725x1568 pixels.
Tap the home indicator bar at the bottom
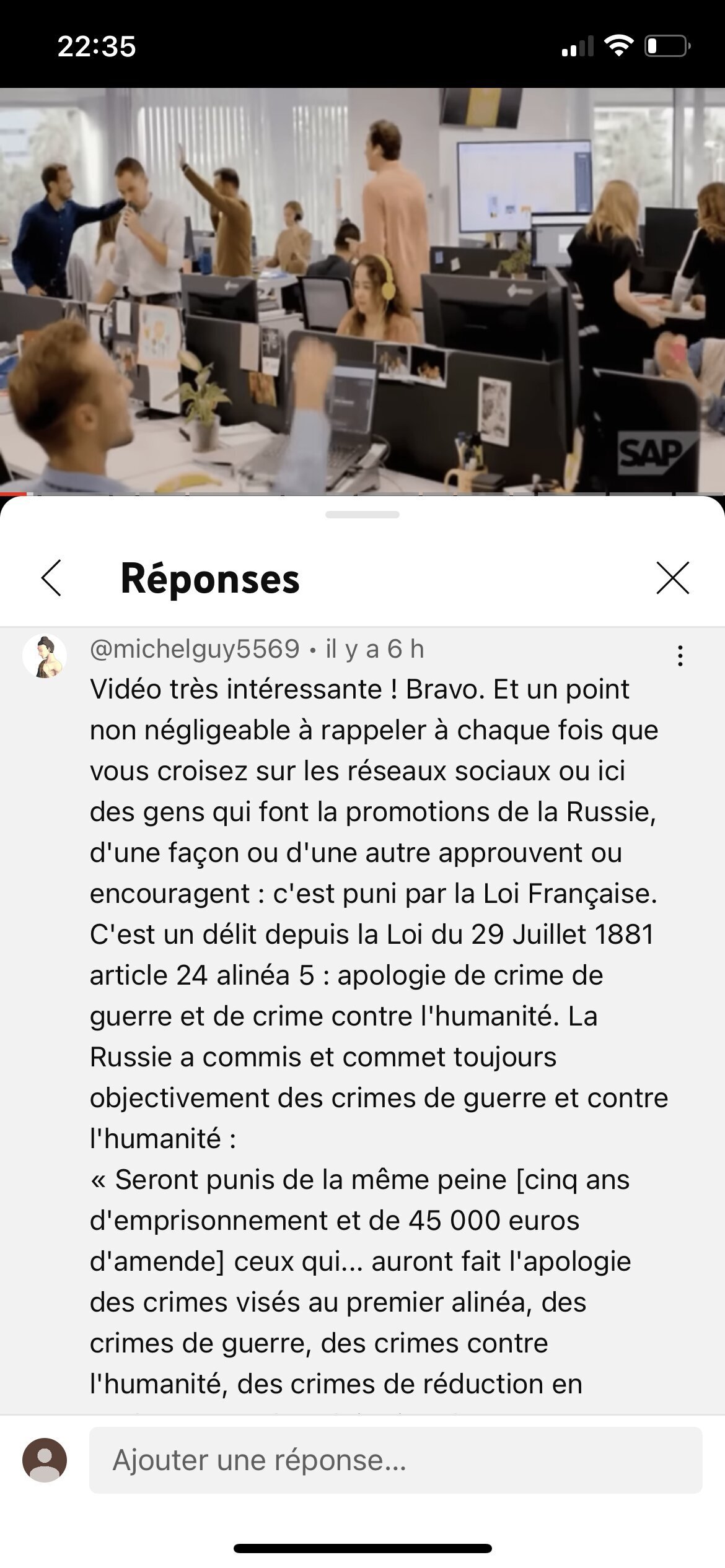point(362,1548)
